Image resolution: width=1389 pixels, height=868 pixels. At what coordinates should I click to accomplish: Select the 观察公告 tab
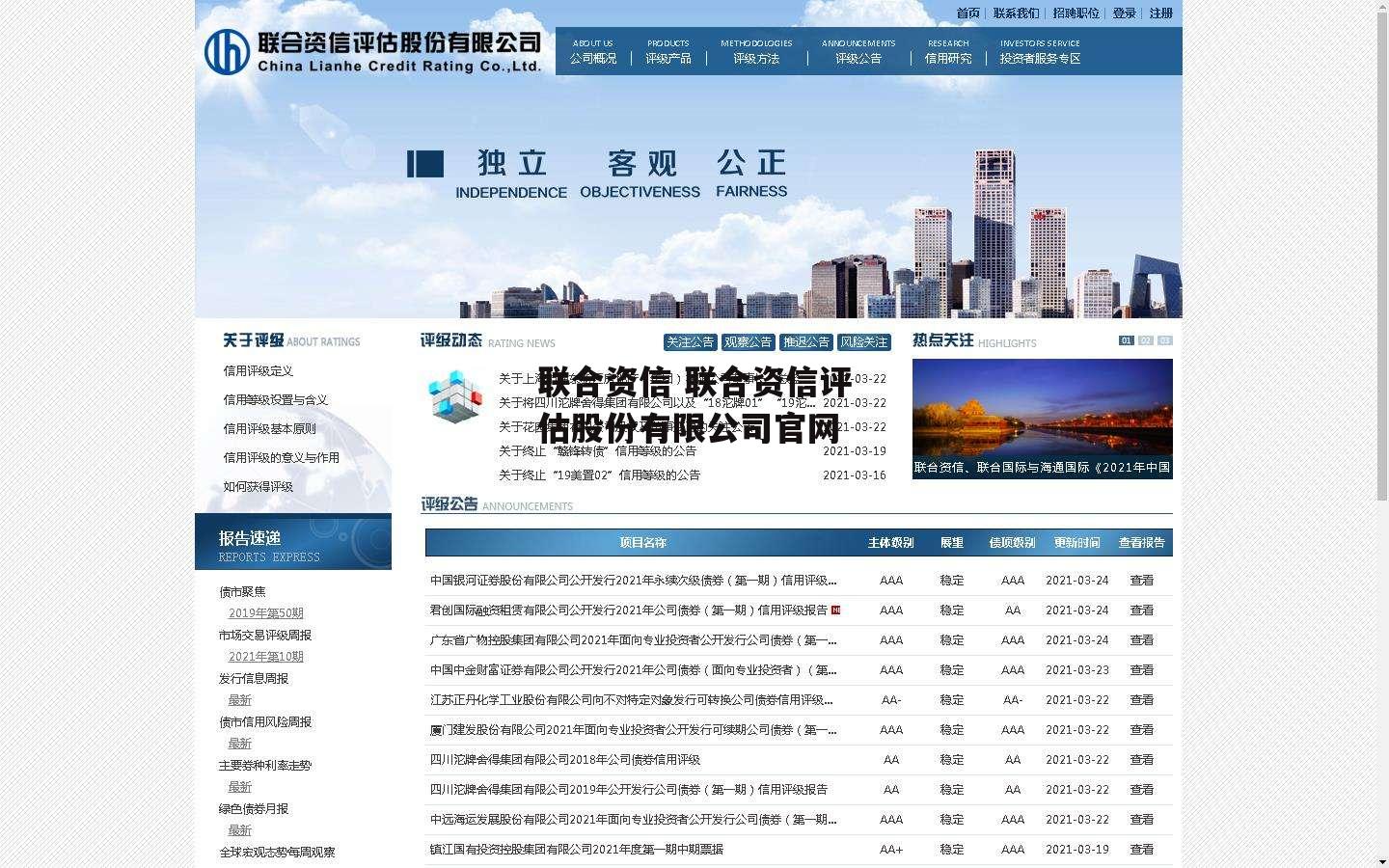point(749,342)
